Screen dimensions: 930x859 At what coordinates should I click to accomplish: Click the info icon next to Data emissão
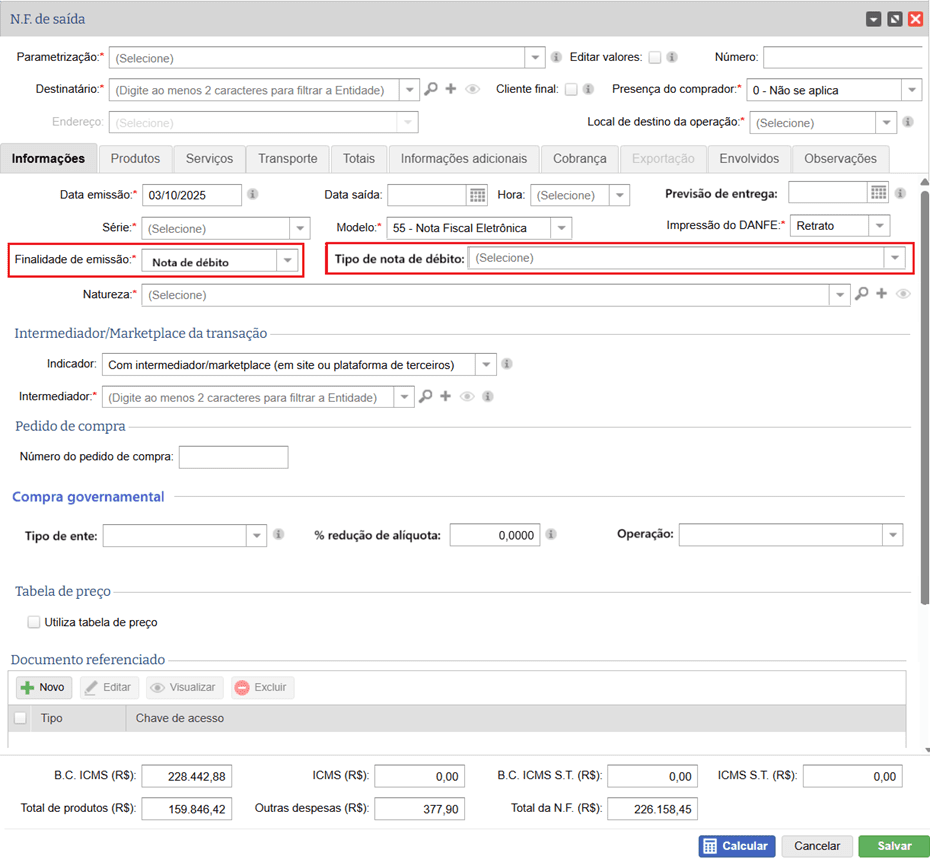pyautogui.click(x=253, y=195)
